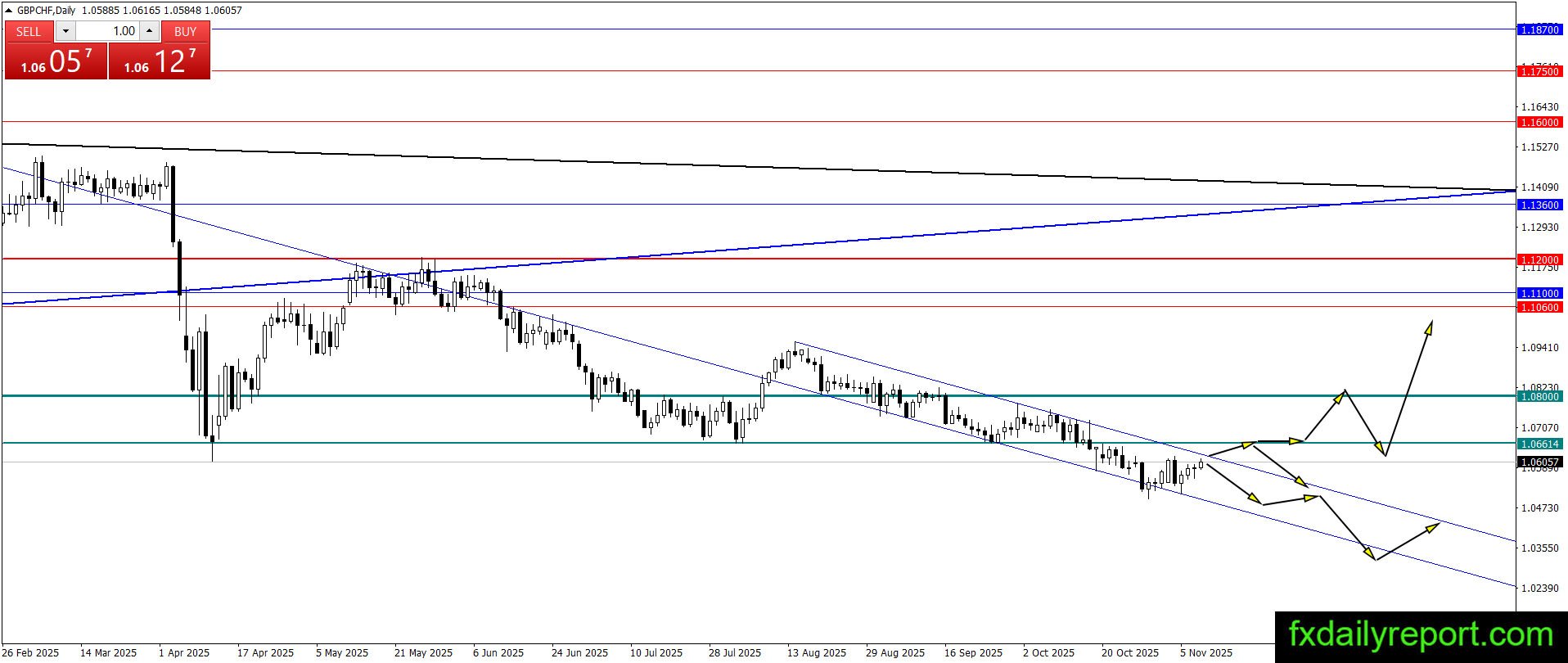Image resolution: width=1568 pixels, height=663 pixels.
Task: Click the 17 Apr 2025 date label
Action: (265, 653)
